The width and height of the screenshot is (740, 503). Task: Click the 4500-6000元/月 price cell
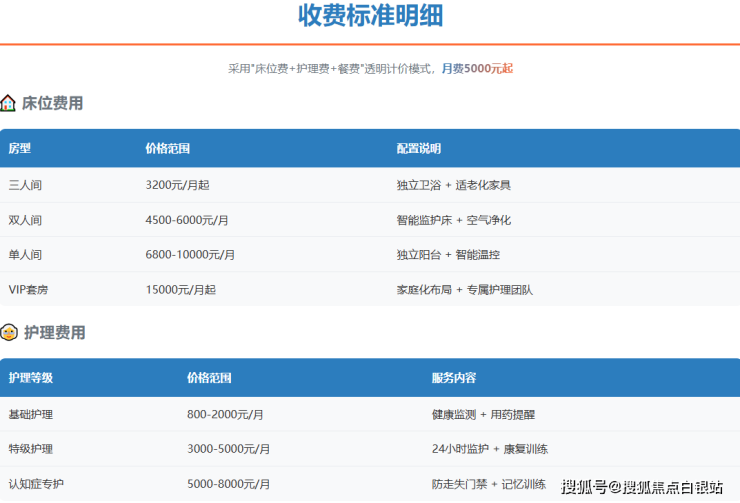pos(186,220)
